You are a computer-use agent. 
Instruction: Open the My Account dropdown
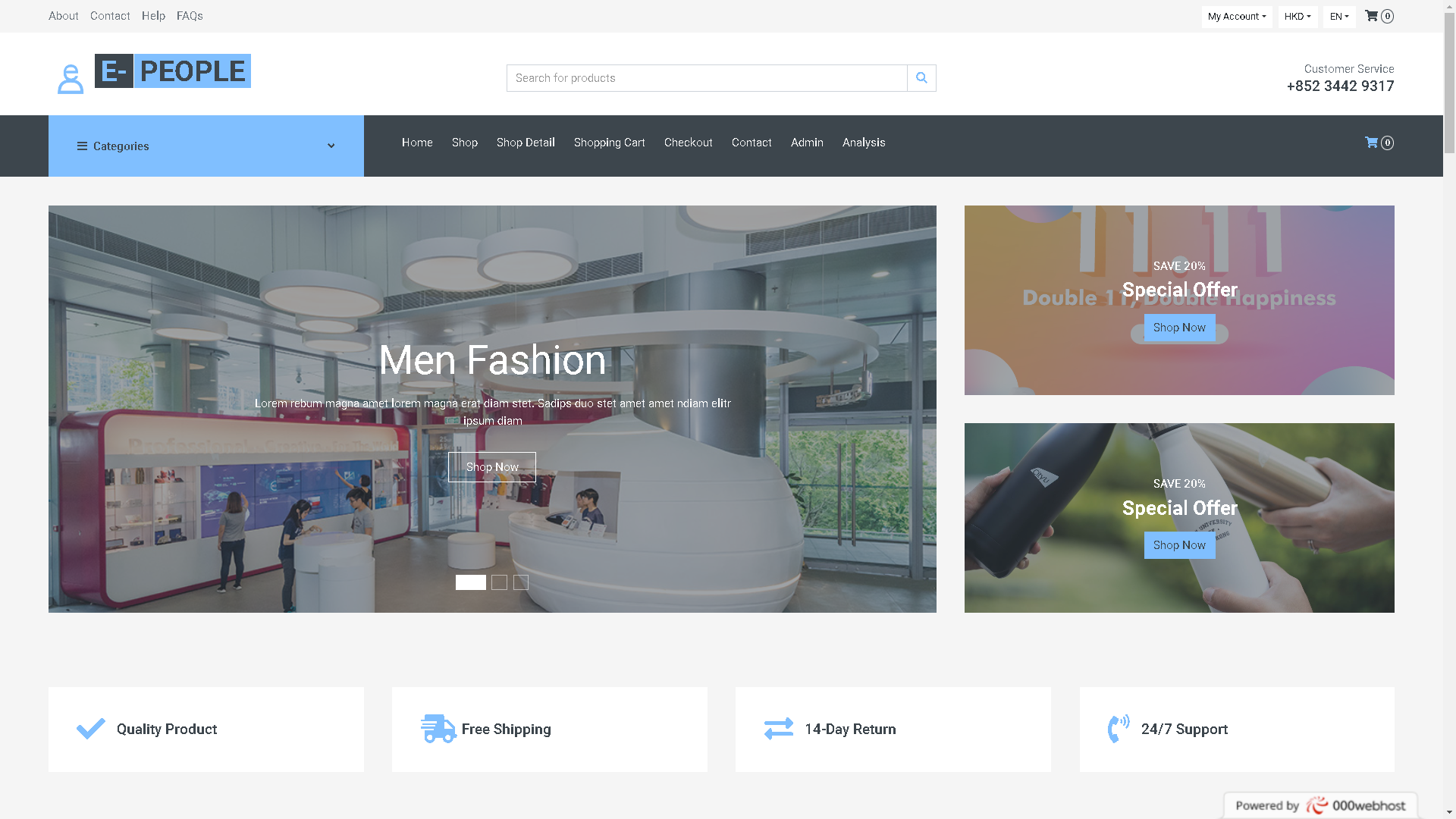(x=1237, y=17)
